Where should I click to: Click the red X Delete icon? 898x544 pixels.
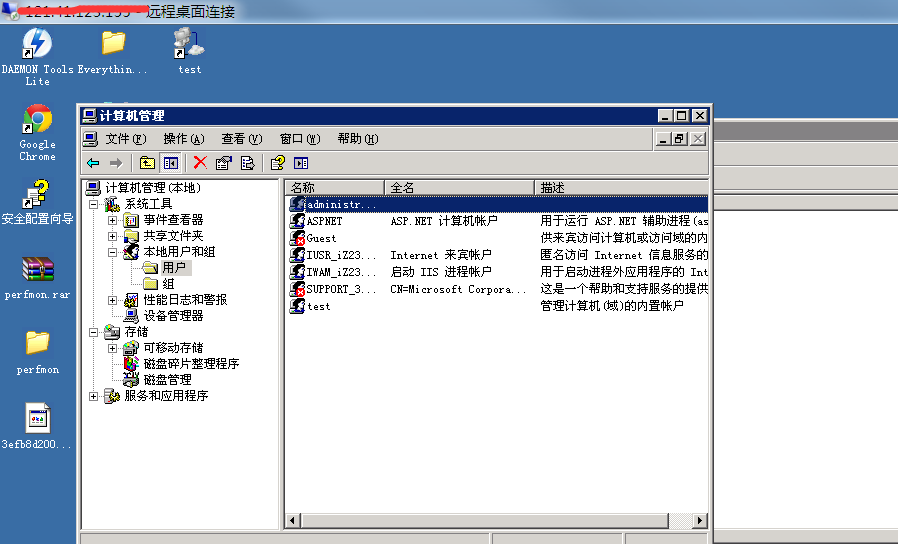(x=200, y=163)
